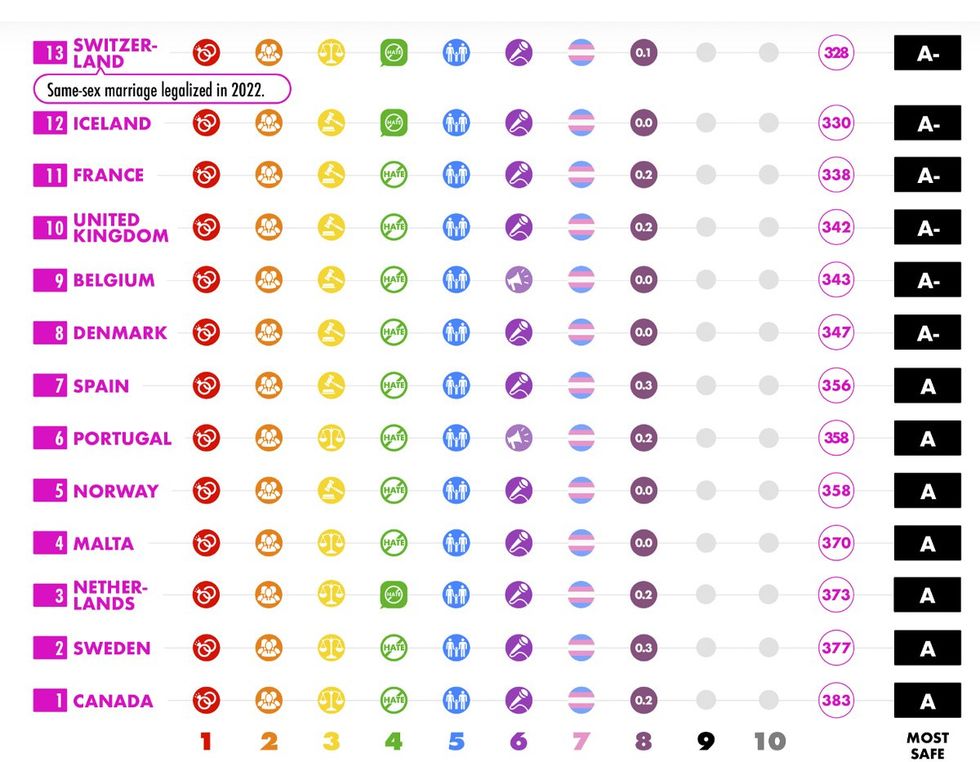Click Switzerland's red same-sex marriage icon

coord(207,52)
